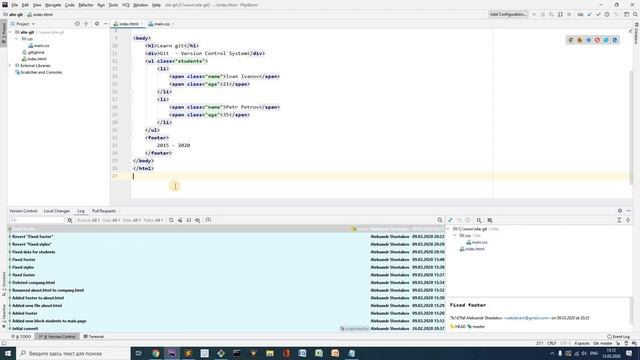Click Collapse All icon in changed files toolbar

point(628,220)
